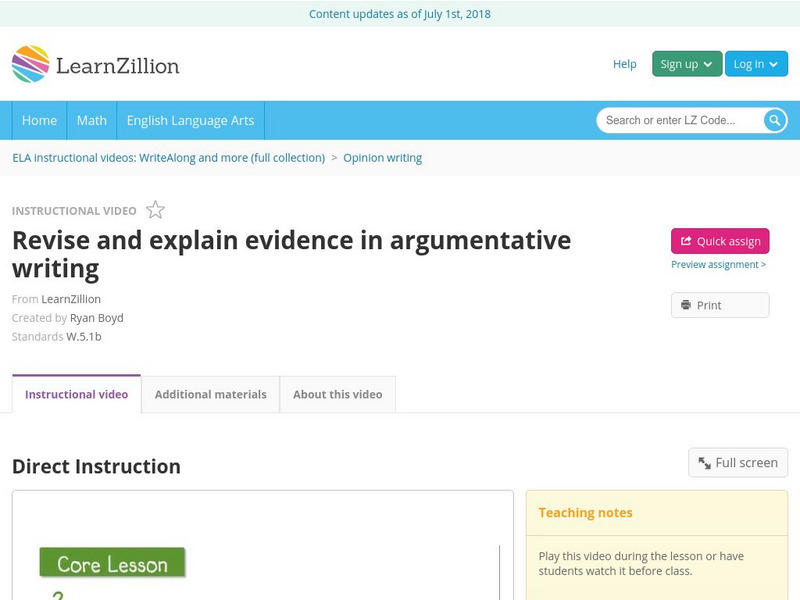Click the expand icon on Full screen button
The image size is (800, 600).
(706, 462)
